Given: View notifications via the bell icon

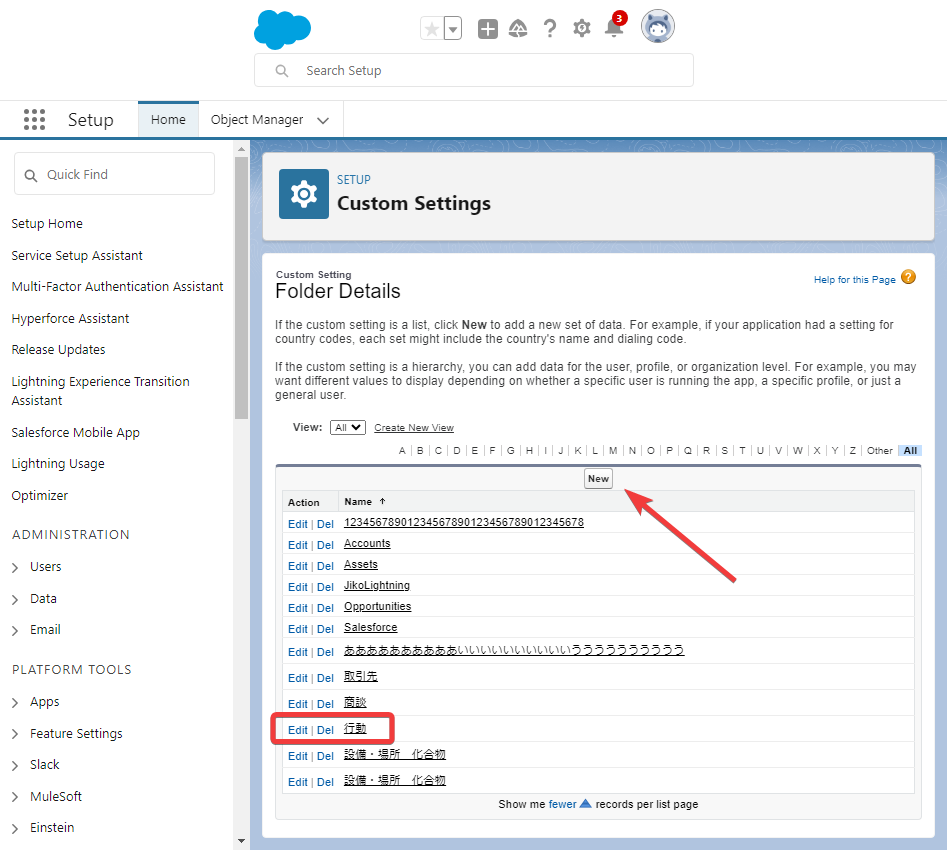Looking at the screenshot, I should pyautogui.click(x=614, y=29).
